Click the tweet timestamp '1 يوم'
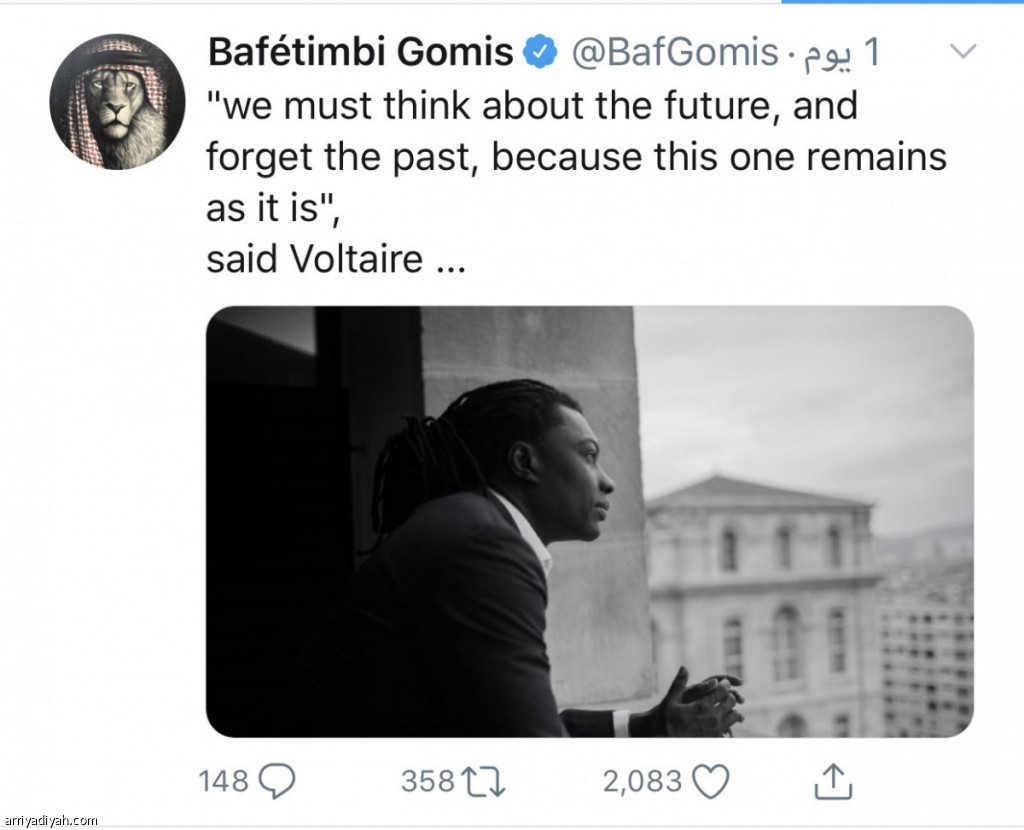Viewport: 1024px width, 830px height. (840, 53)
